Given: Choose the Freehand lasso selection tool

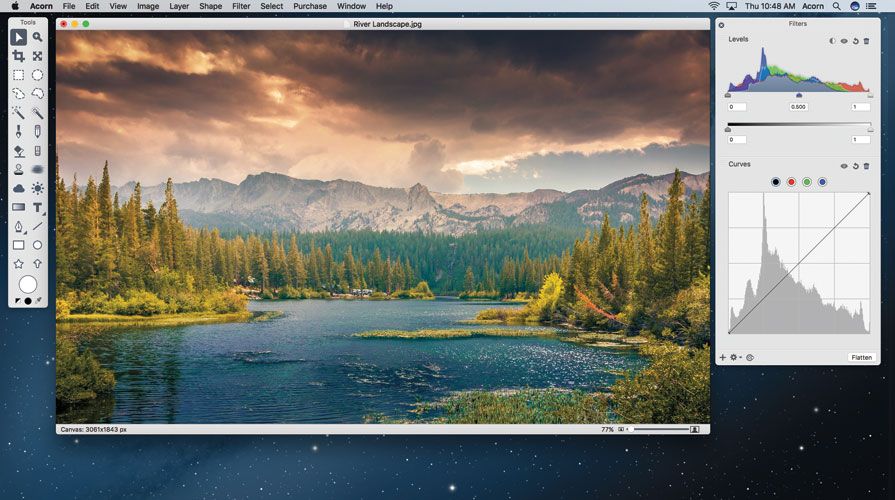Looking at the screenshot, I should (18, 94).
